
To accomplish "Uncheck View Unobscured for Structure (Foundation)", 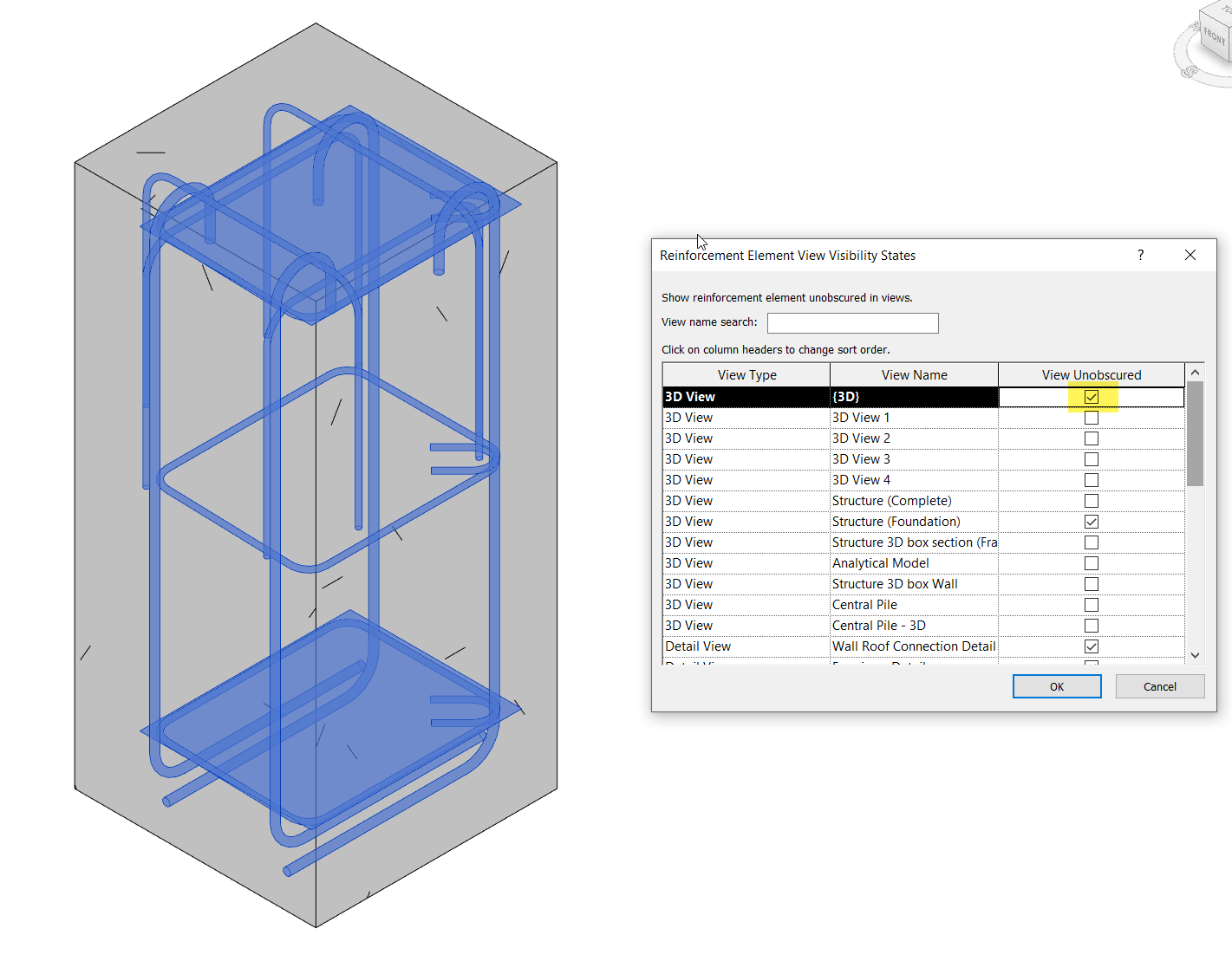I will tap(1091, 521).
